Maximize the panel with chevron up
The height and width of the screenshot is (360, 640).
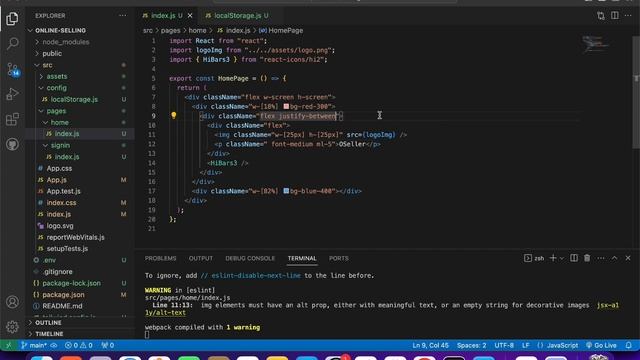614,258
